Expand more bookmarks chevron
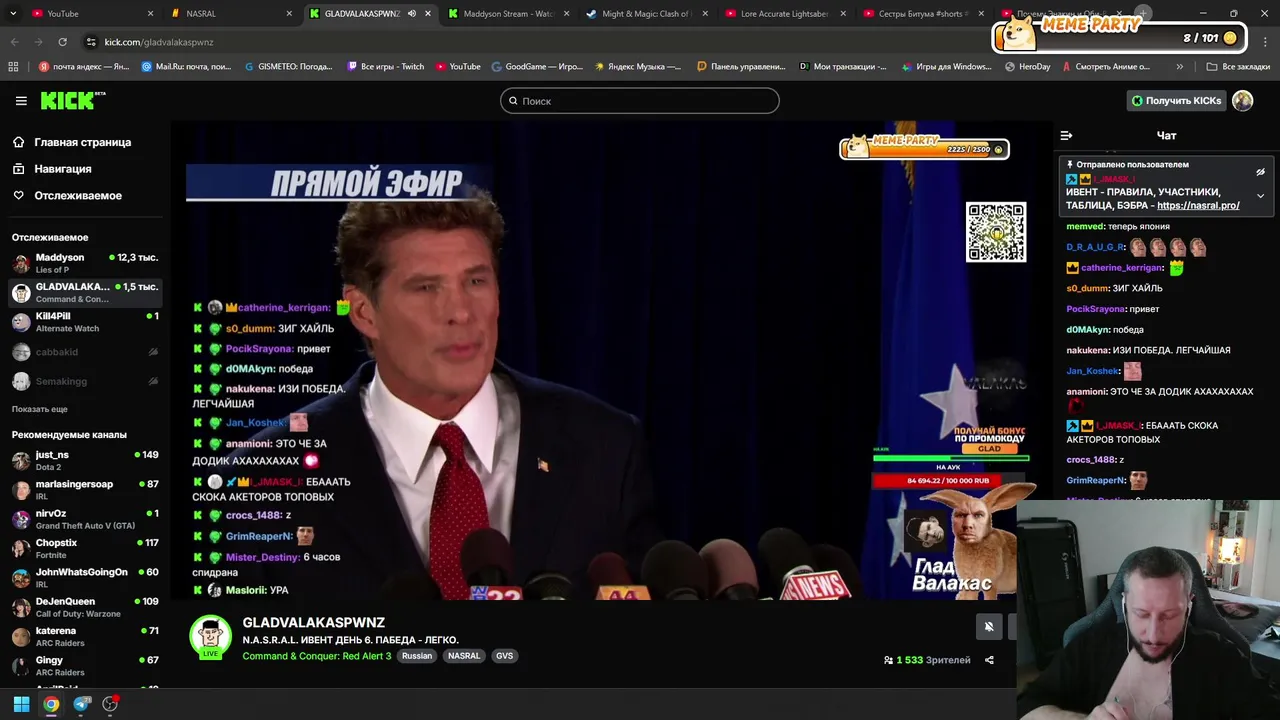The height and width of the screenshot is (720, 1280). pos(1180,67)
